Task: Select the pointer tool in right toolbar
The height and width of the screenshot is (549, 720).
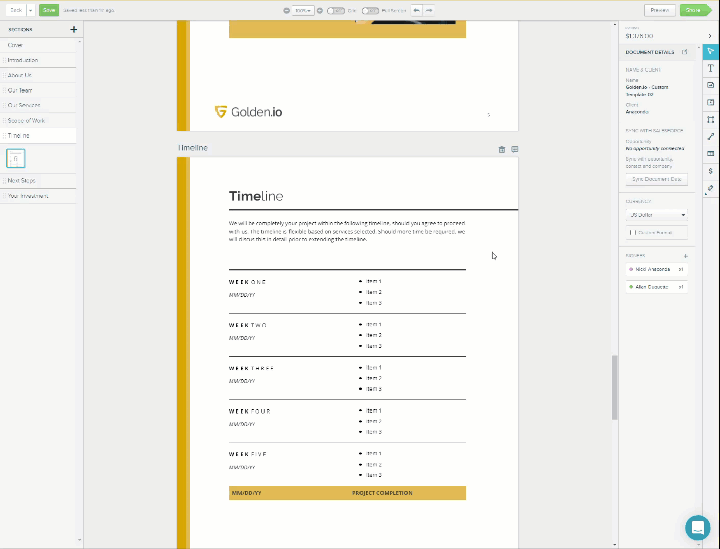Action: coord(711,51)
